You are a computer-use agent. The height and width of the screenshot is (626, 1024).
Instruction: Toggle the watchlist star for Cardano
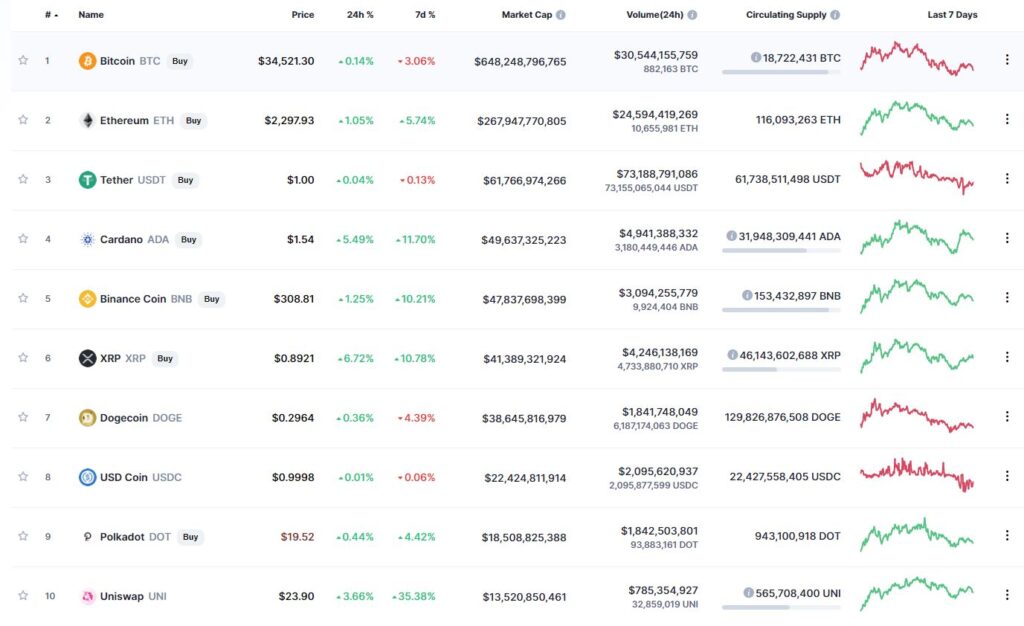point(23,238)
